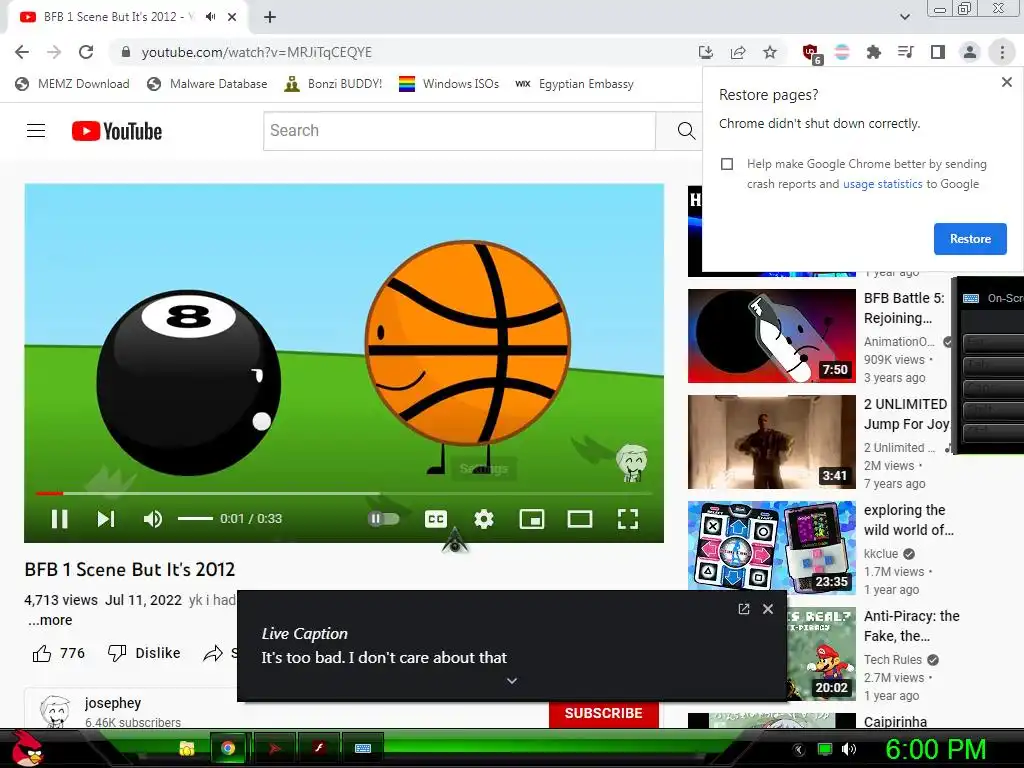The width and height of the screenshot is (1024, 768).
Task: Open Chrome three-dot menu
Action: (1002, 52)
